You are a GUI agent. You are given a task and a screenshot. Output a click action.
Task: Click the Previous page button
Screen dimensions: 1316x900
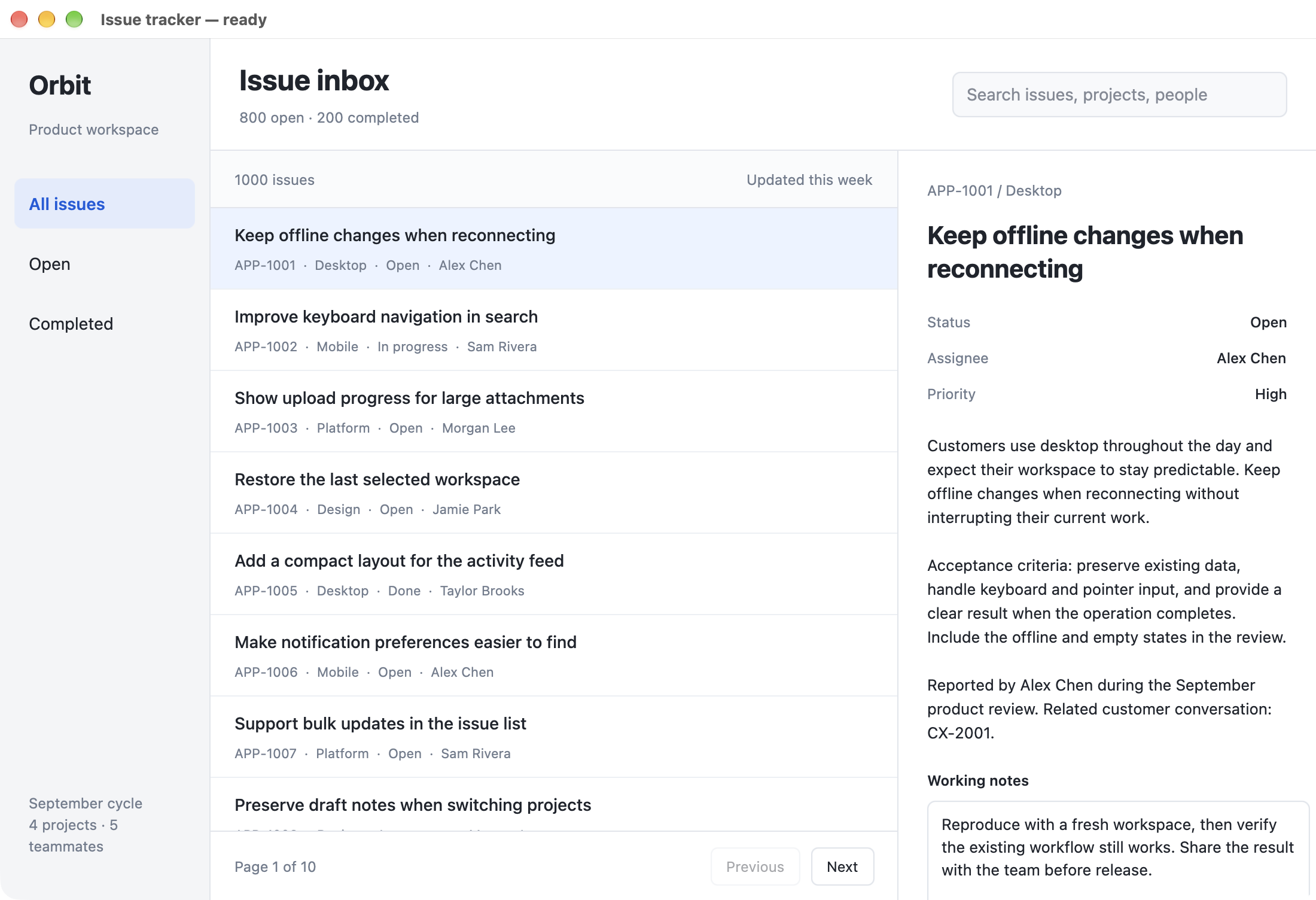pyautogui.click(x=755, y=866)
